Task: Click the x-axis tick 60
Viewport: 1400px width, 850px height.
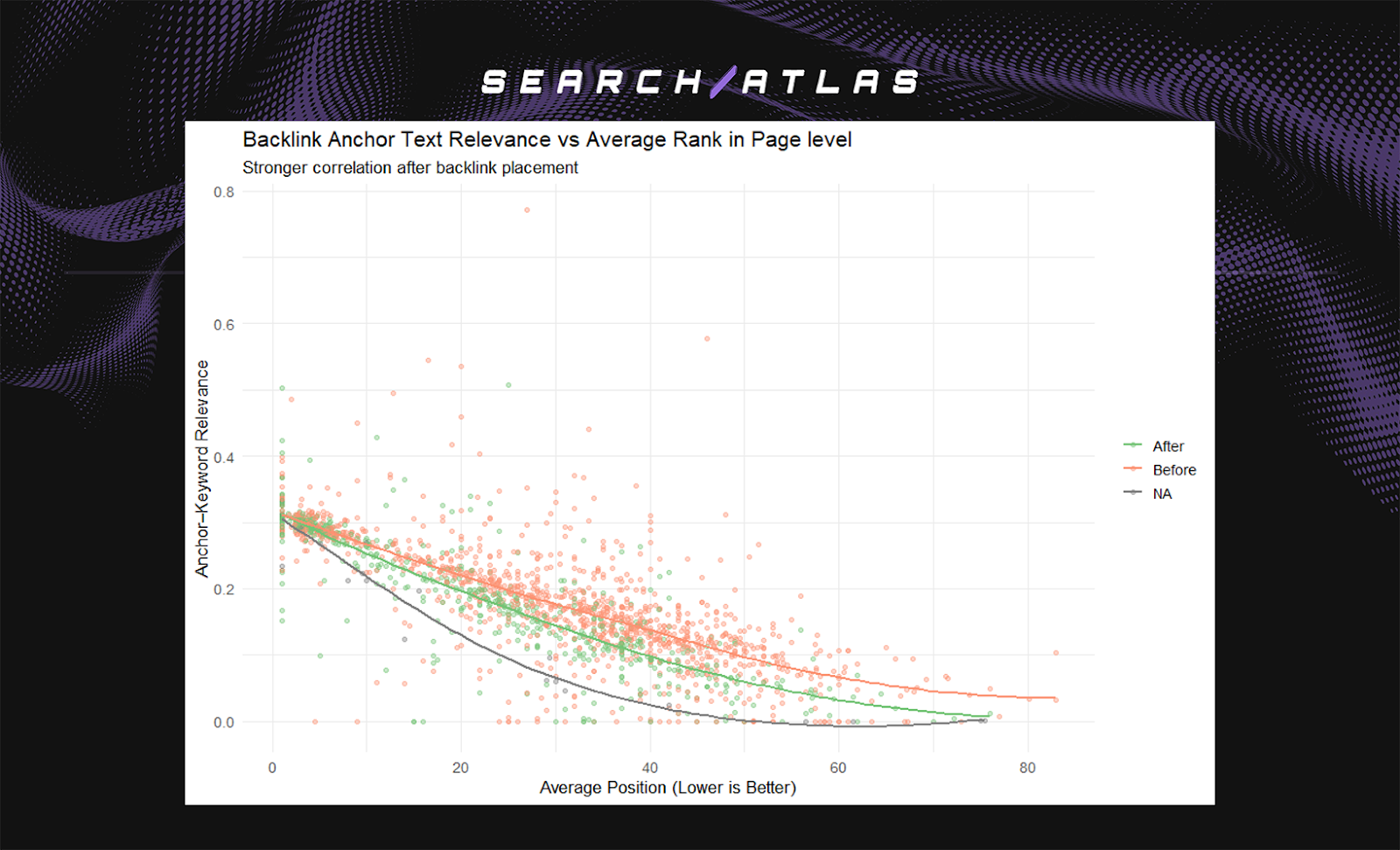Action: click(838, 768)
